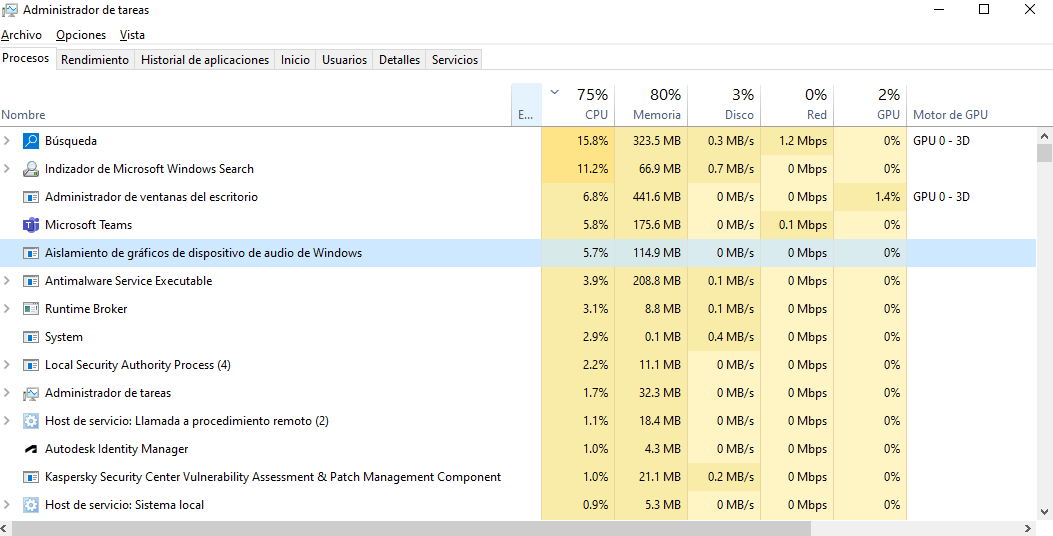The width and height of the screenshot is (1053, 536).
Task: Click the vertical scrollbar down arrow
Action: pyautogui.click(x=1044, y=512)
